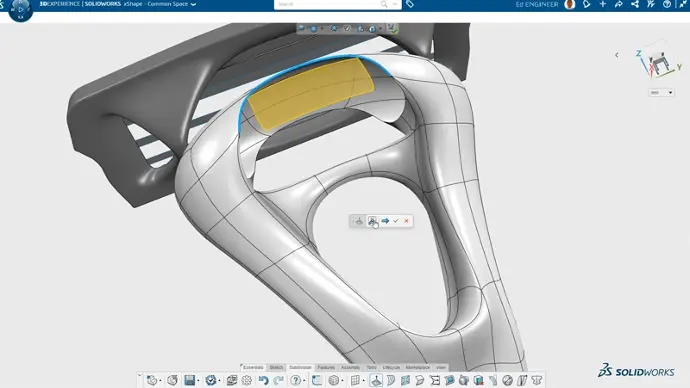This screenshot has width=690, height=388.
Task: Click the settings gear icon in toolbar
Action: click(247, 380)
